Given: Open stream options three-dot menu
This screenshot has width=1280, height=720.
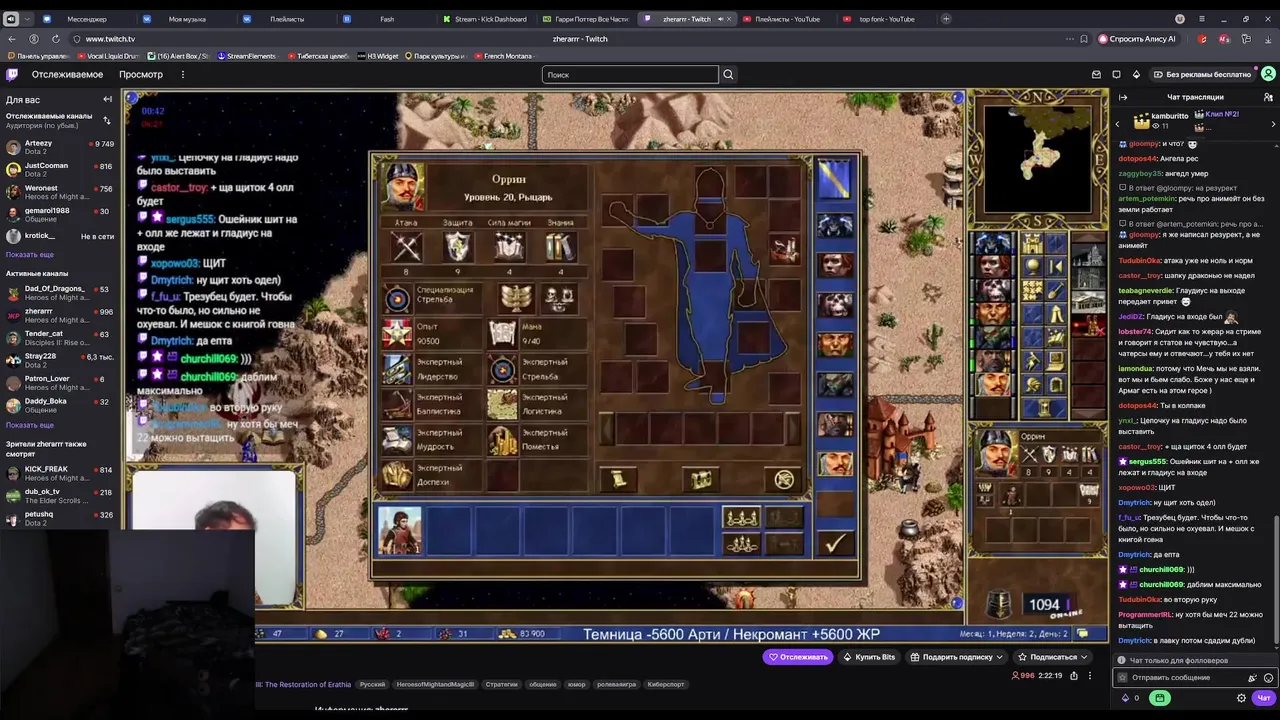Looking at the screenshot, I should click(1091, 675).
